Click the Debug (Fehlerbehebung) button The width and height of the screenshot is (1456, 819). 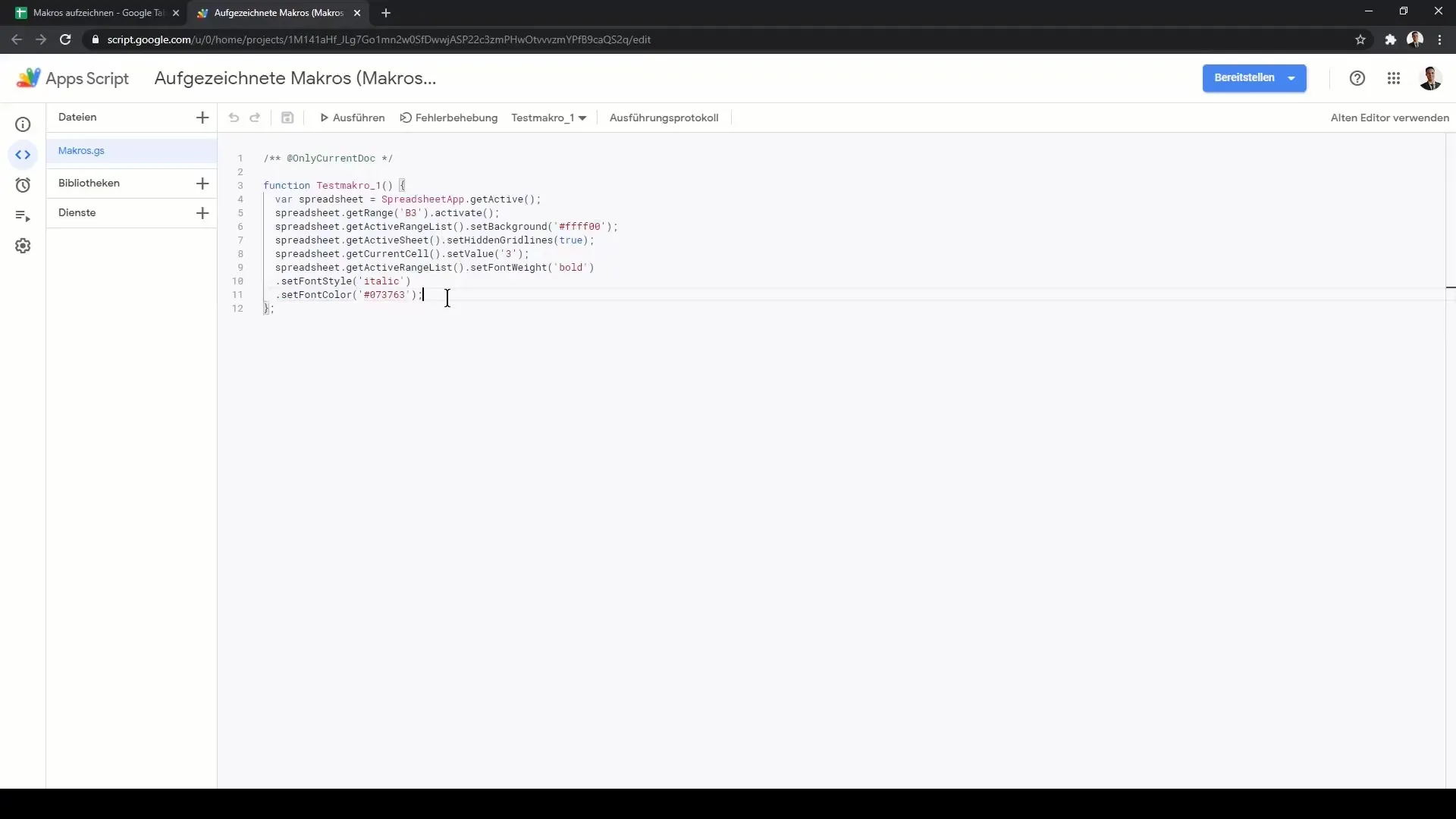click(450, 118)
